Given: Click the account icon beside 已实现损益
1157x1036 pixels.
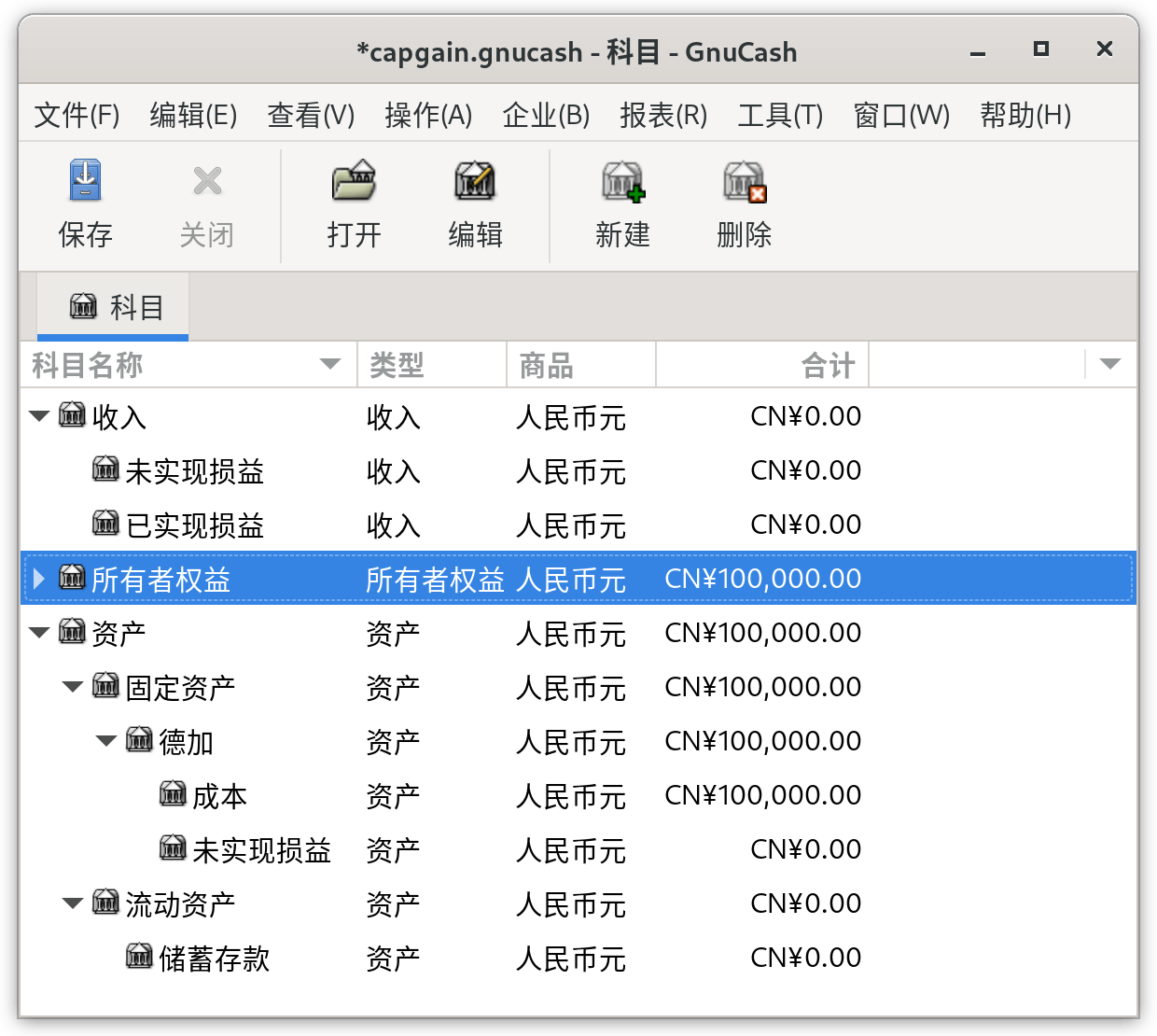Looking at the screenshot, I should [x=105, y=523].
